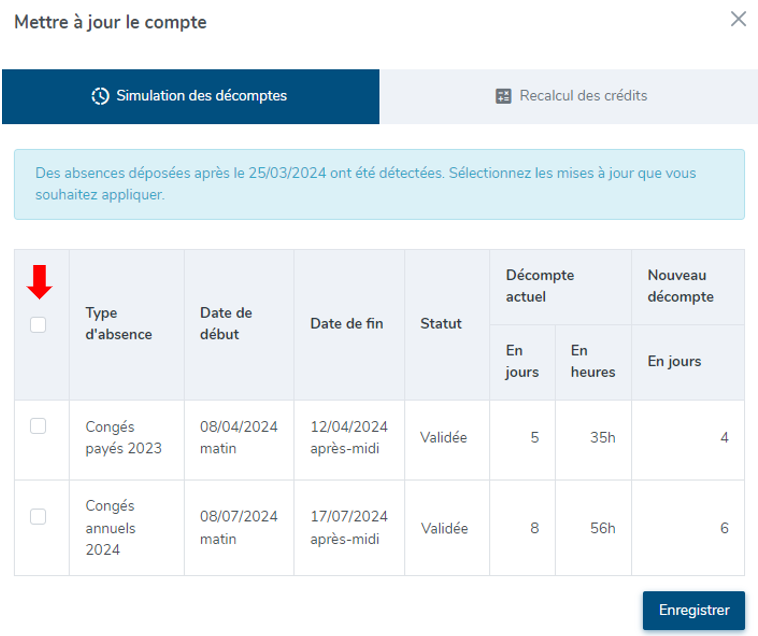The width and height of the screenshot is (758, 636).
Task: Click the new count value 6 for Congés annuels
Action: pyautogui.click(x=724, y=528)
